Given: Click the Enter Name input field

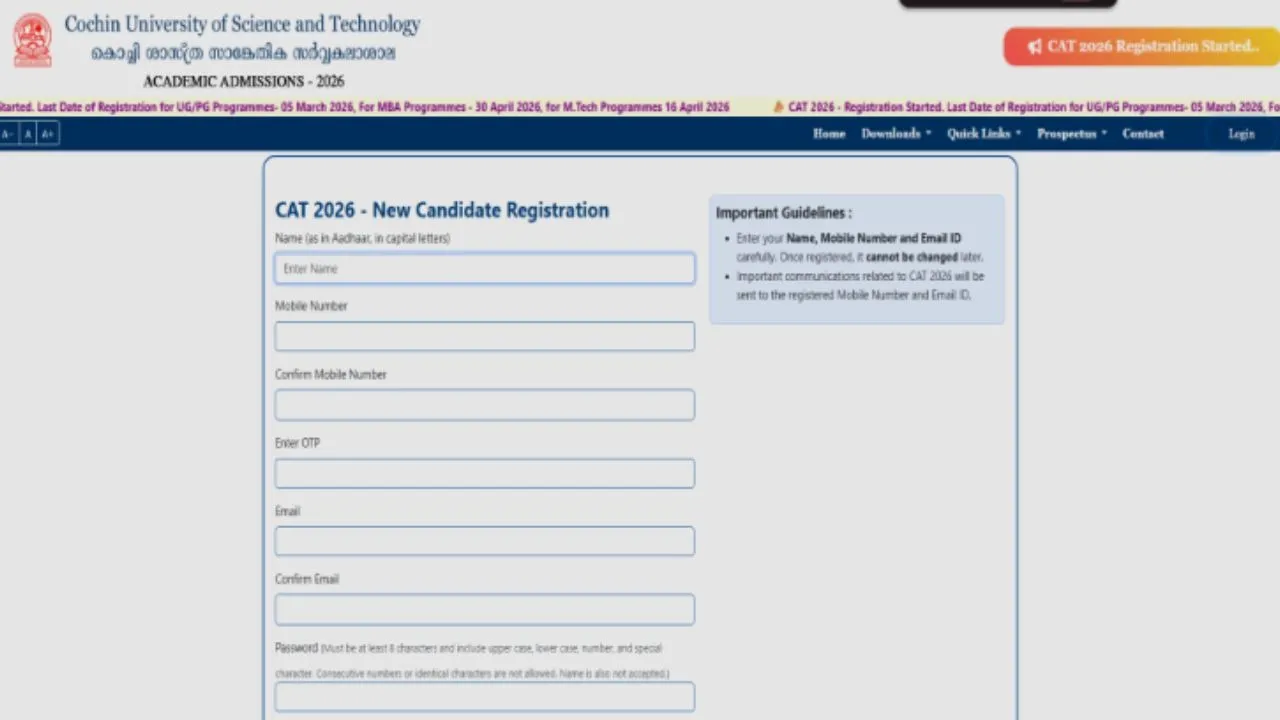Looking at the screenshot, I should pos(484,268).
